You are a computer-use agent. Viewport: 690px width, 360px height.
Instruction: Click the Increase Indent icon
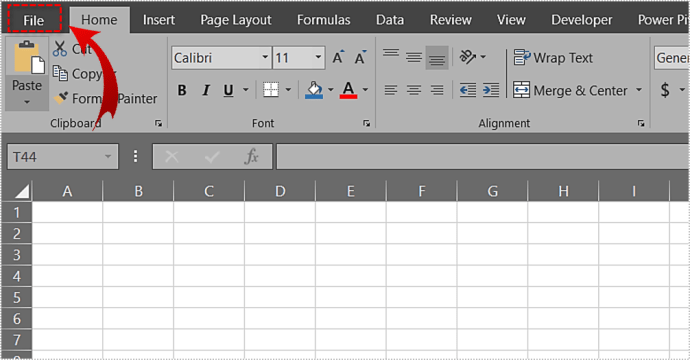coord(491,90)
